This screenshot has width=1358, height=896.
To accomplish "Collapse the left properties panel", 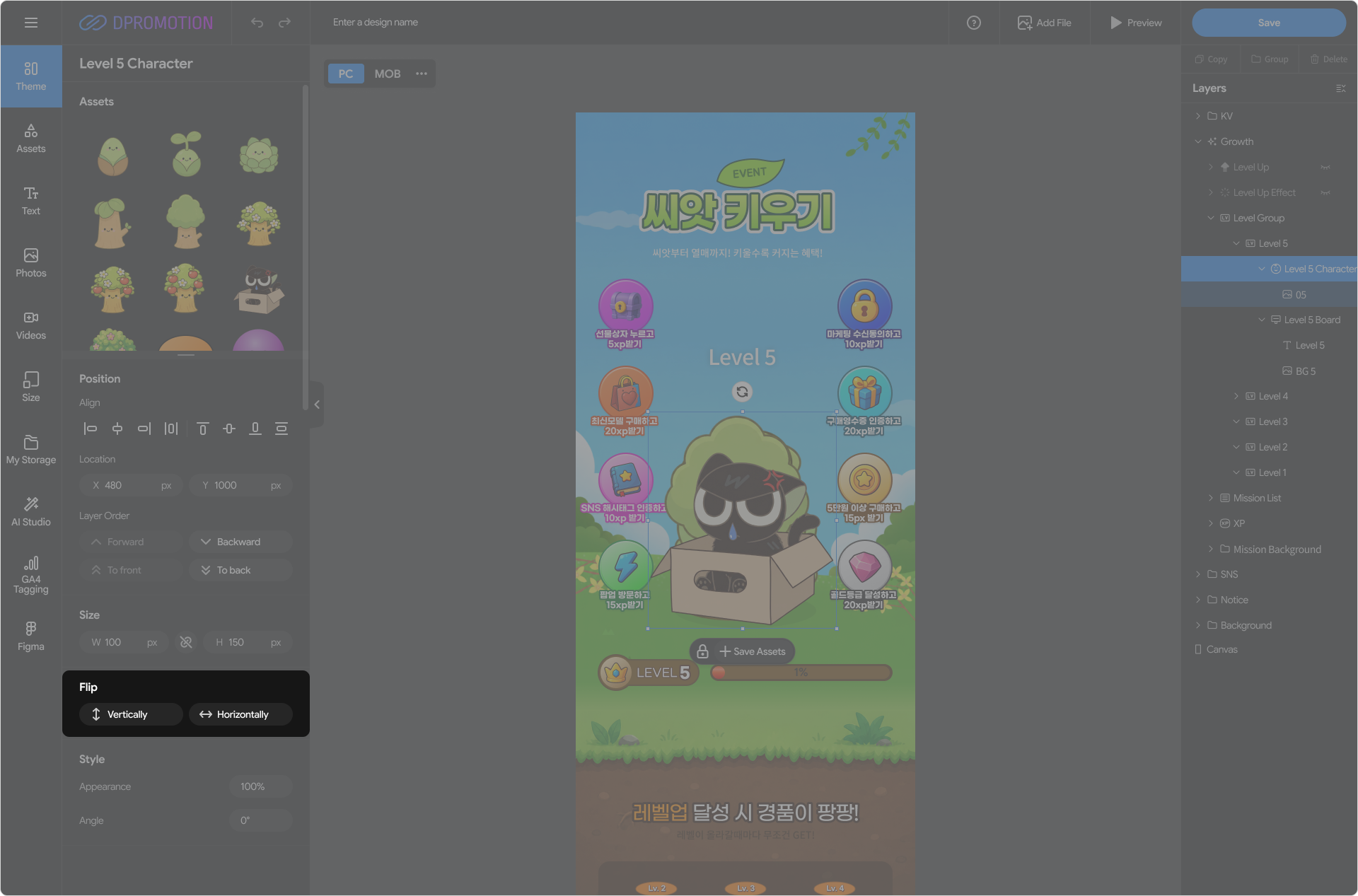I will 317,405.
